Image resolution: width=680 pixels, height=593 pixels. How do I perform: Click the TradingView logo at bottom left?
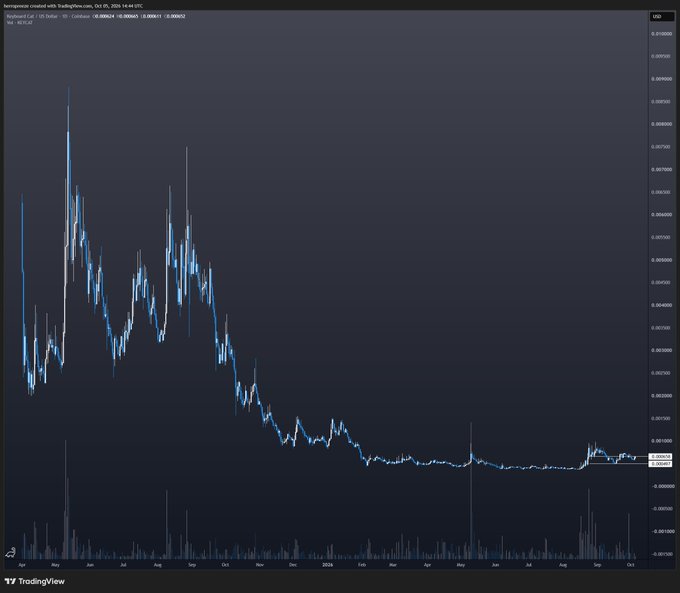point(35,581)
